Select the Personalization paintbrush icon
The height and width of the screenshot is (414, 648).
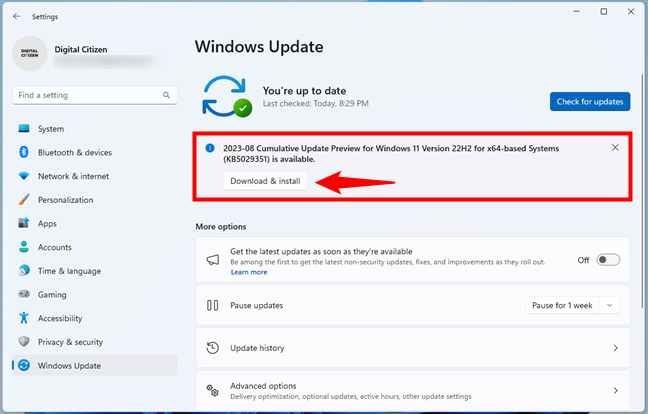coord(24,200)
